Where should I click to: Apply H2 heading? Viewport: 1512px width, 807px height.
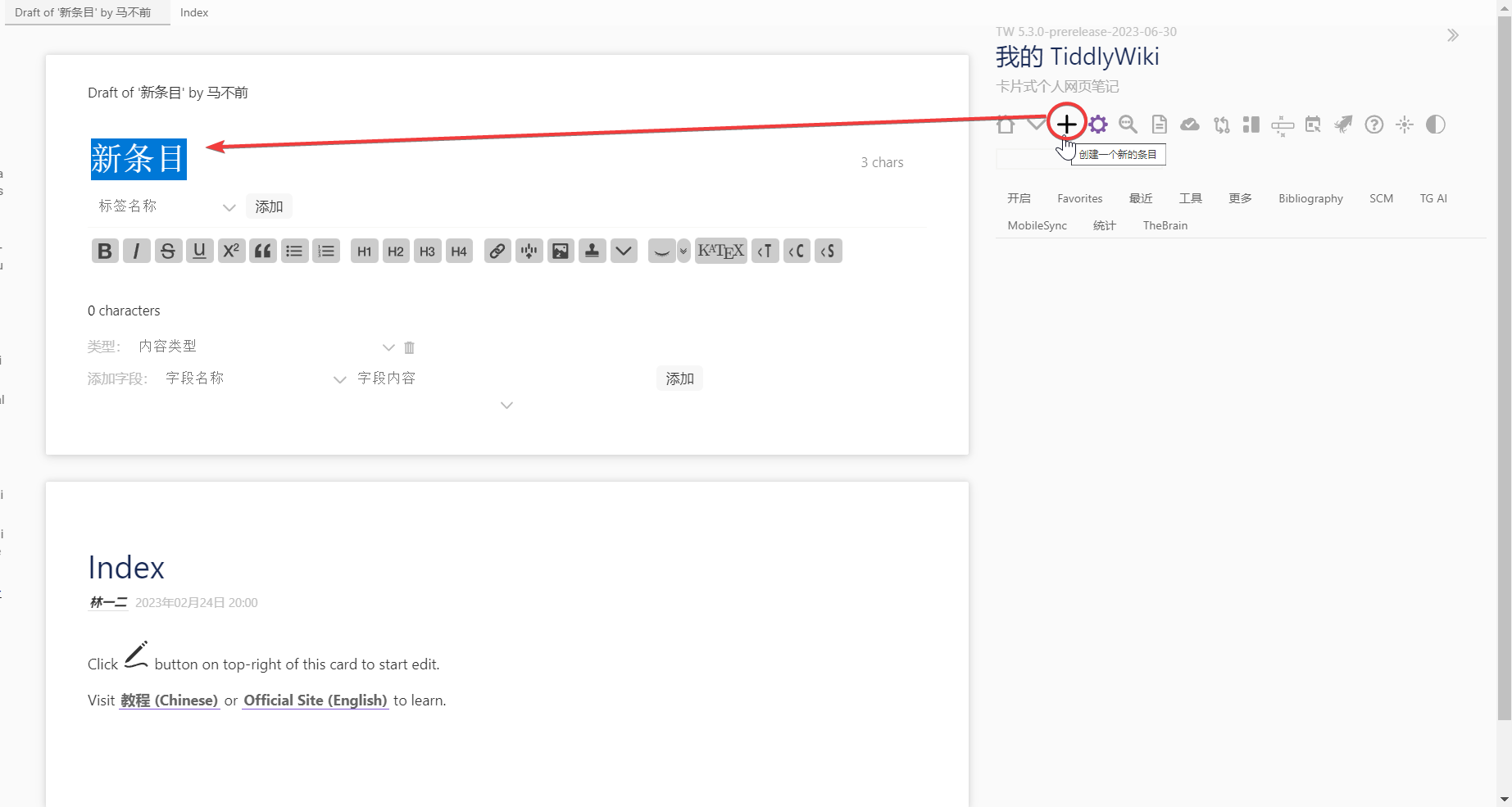(396, 251)
